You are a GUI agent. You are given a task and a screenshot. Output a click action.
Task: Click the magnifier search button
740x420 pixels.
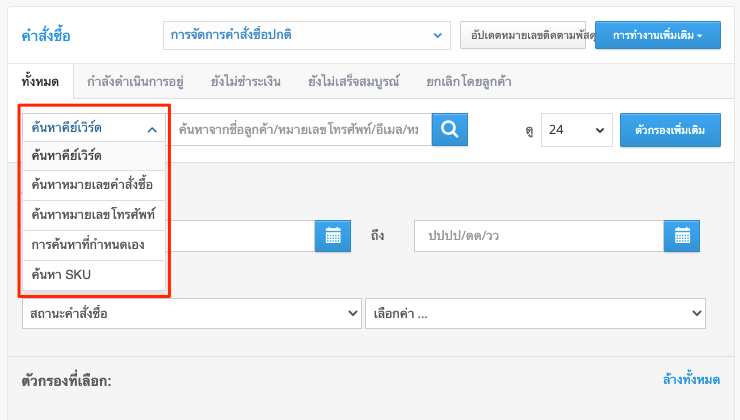[x=449, y=129]
